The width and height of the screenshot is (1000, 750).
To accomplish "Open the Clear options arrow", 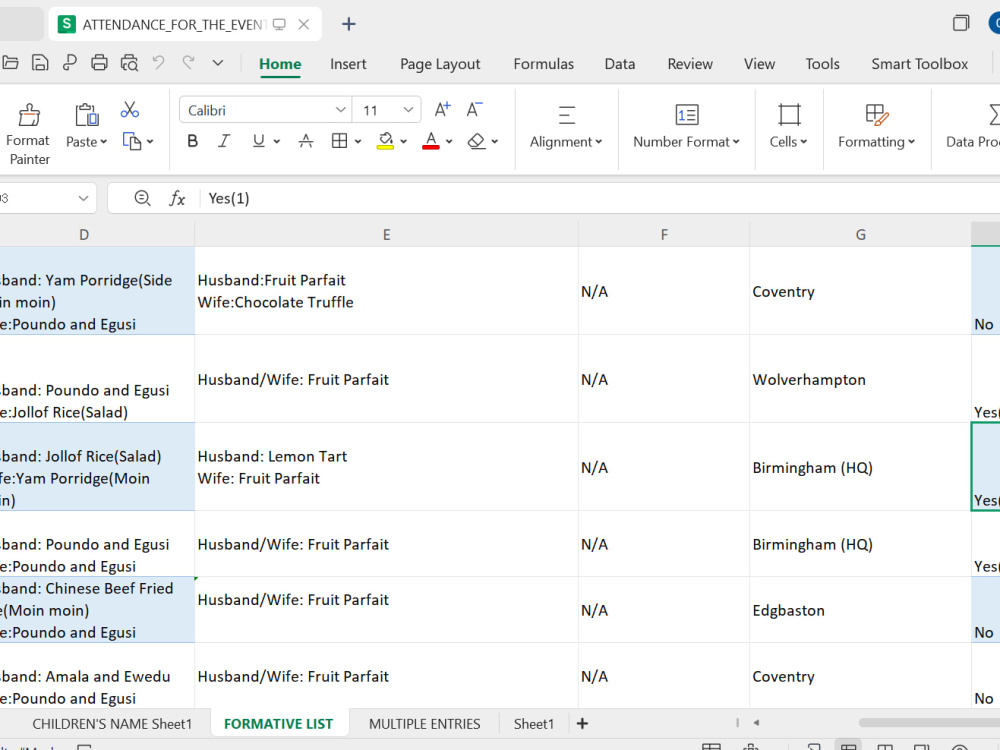I will tap(495, 142).
